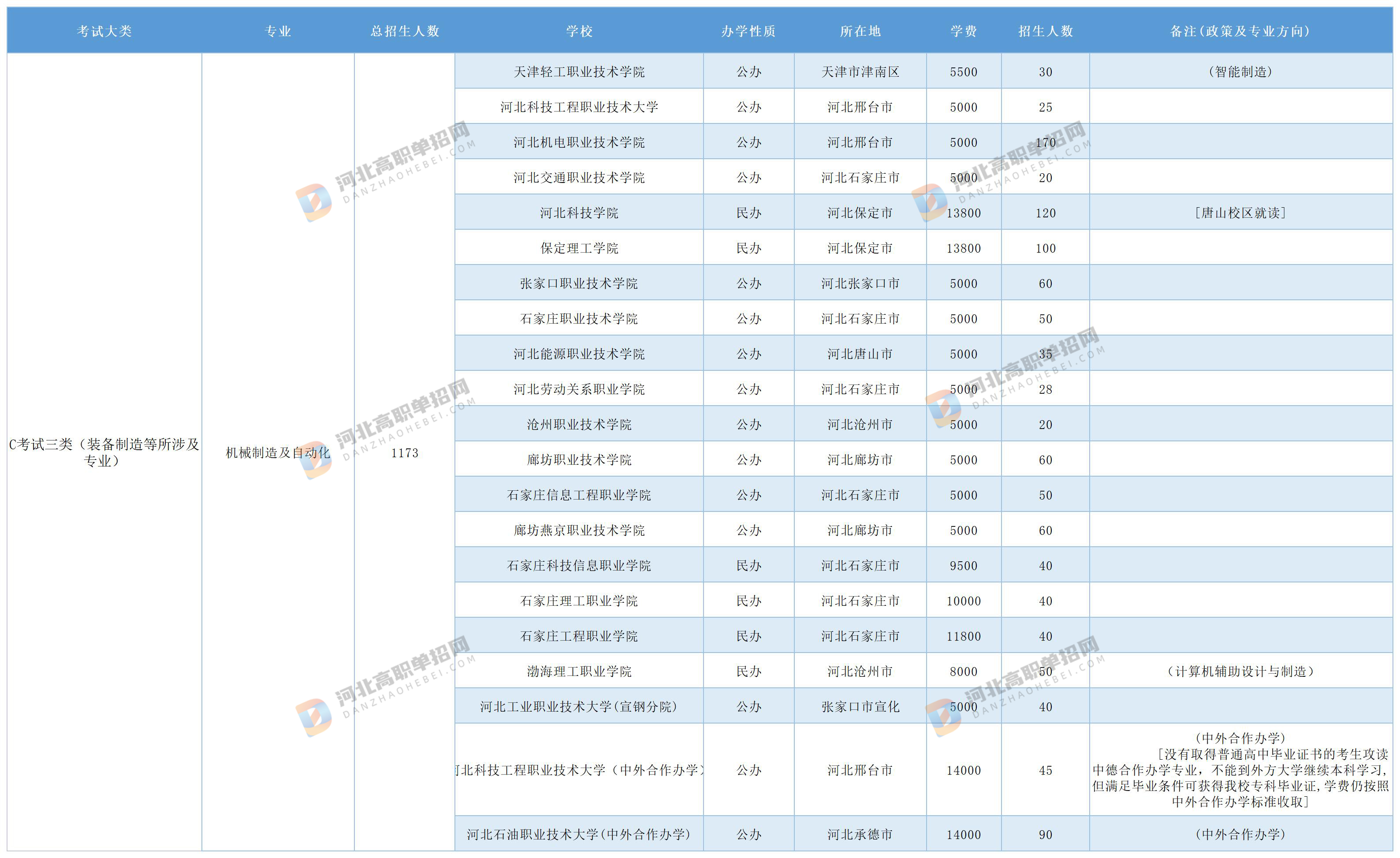The height and width of the screenshot is (858, 1400).
Task: Click the 河北承德市 location cell
Action: click(860, 834)
